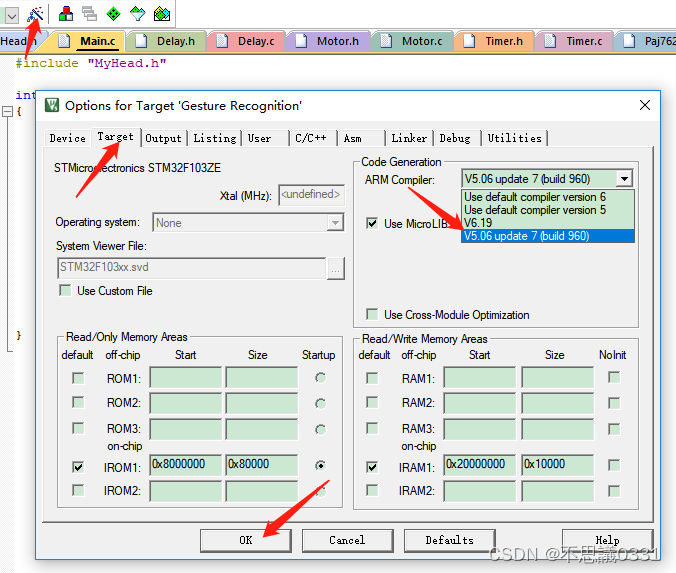Toggle the ROM2 default checkbox
The height and width of the screenshot is (573, 676).
point(78,402)
